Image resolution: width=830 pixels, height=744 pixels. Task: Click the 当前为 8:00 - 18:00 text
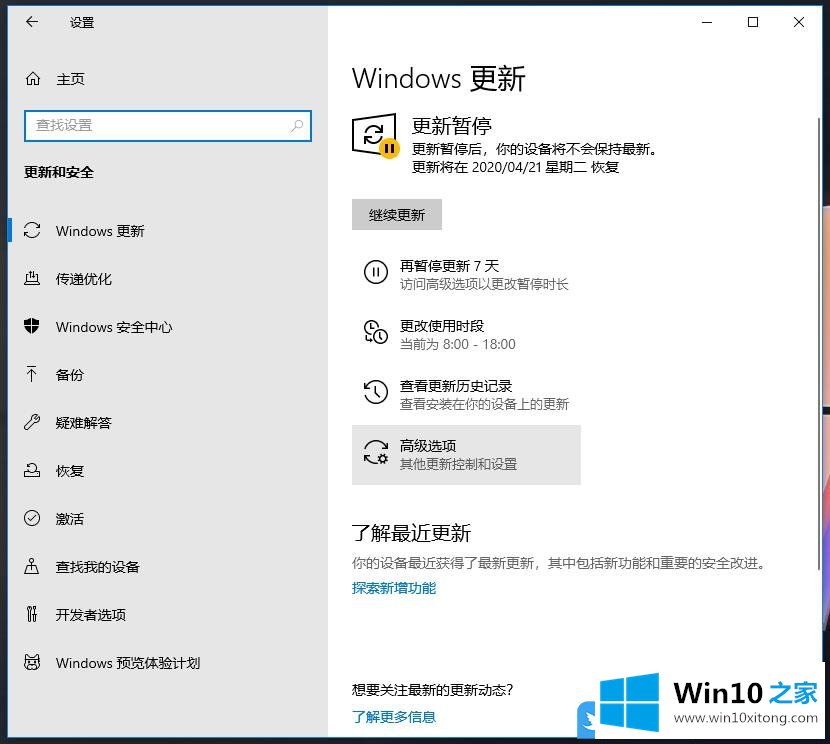pos(457,344)
